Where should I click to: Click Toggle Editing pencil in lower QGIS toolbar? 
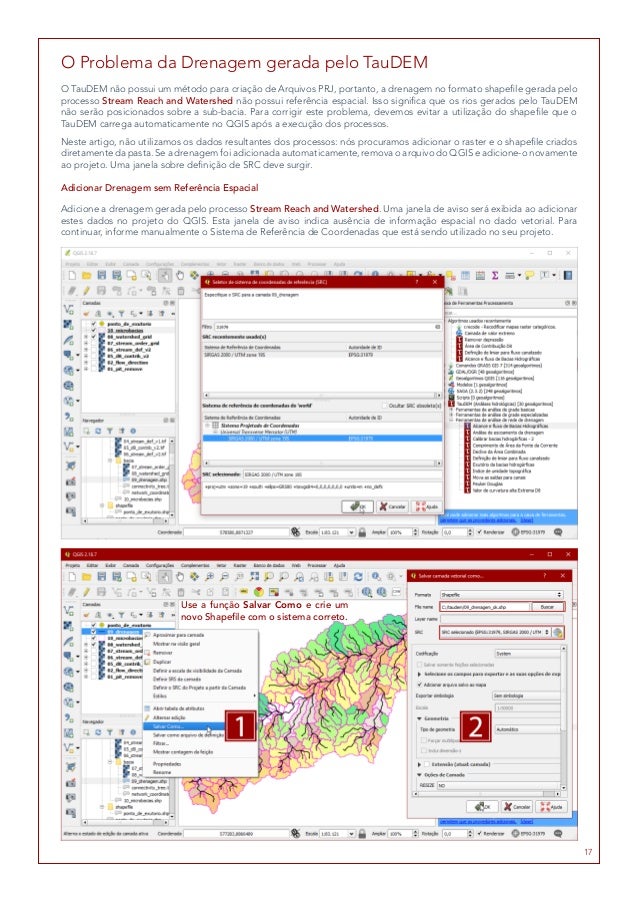(87, 591)
